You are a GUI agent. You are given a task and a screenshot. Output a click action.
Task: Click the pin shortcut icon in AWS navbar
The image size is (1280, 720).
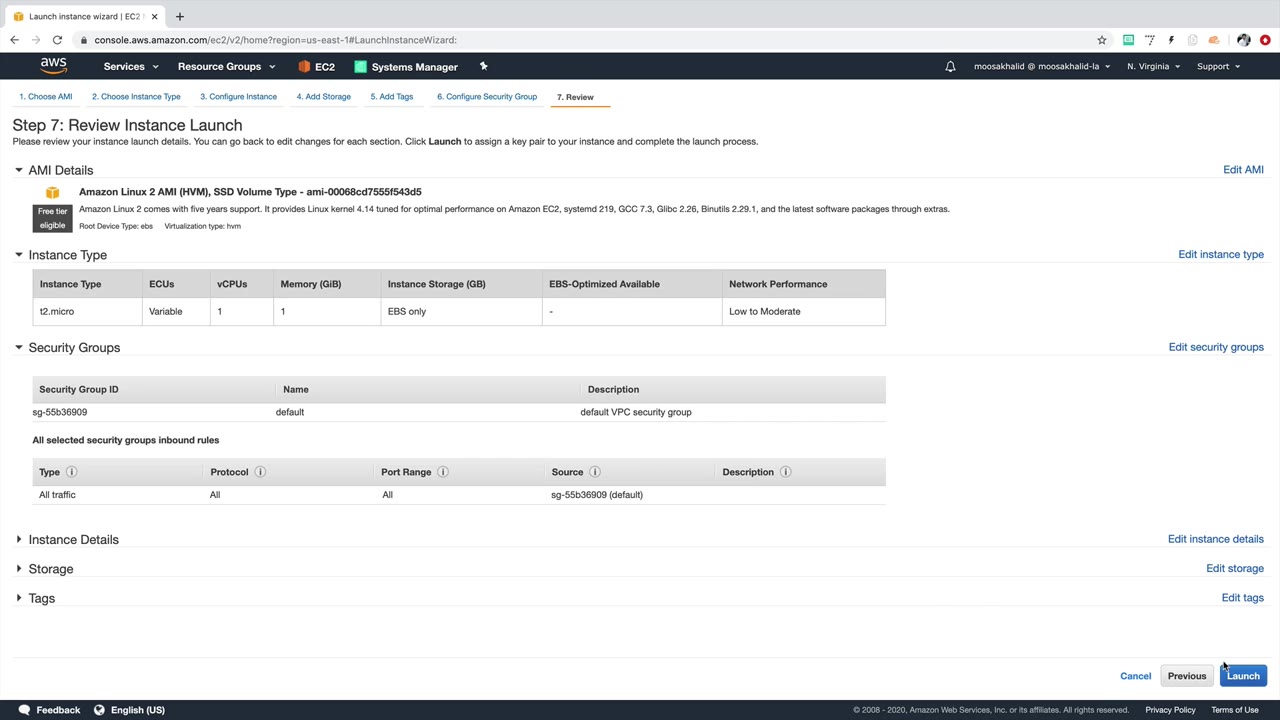pos(483,67)
